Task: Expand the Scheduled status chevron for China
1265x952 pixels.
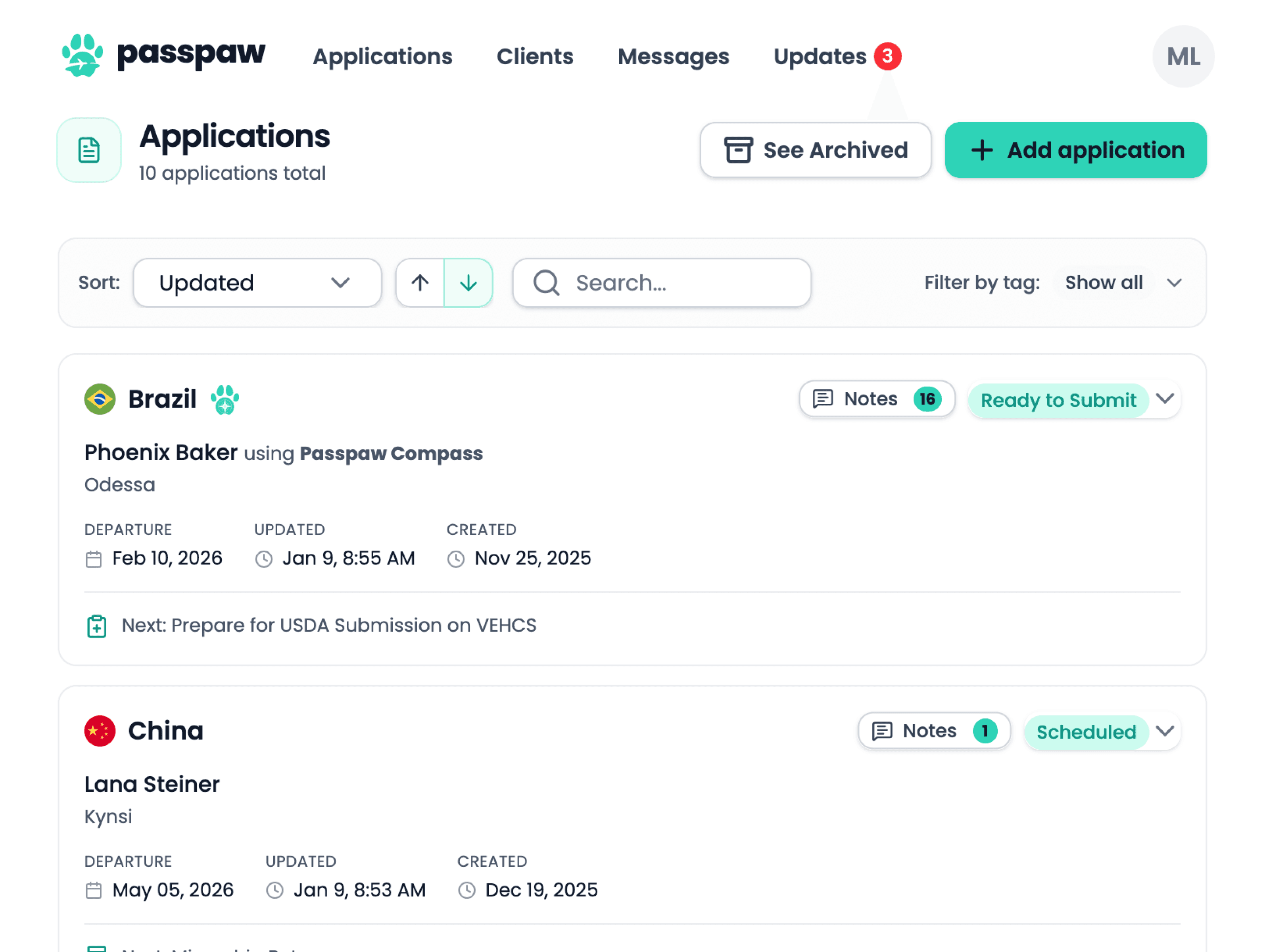Action: 1165,731
